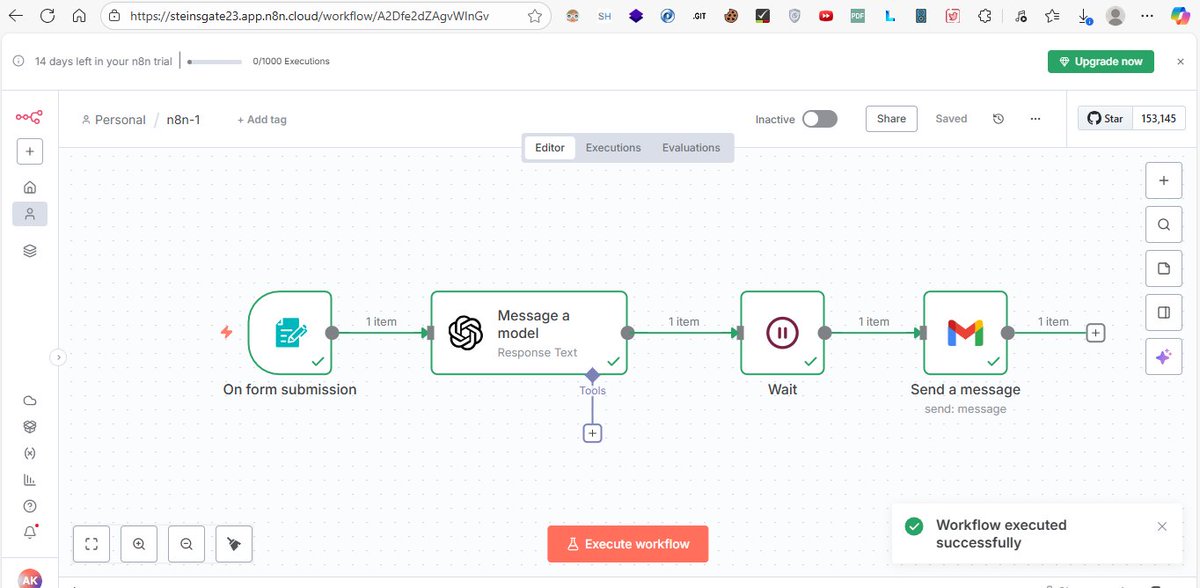This screenshot has height=588, width=1200.
Task: Click the Personal breadcrumb link
Action: pyautogui.click(x=114, y=119)
